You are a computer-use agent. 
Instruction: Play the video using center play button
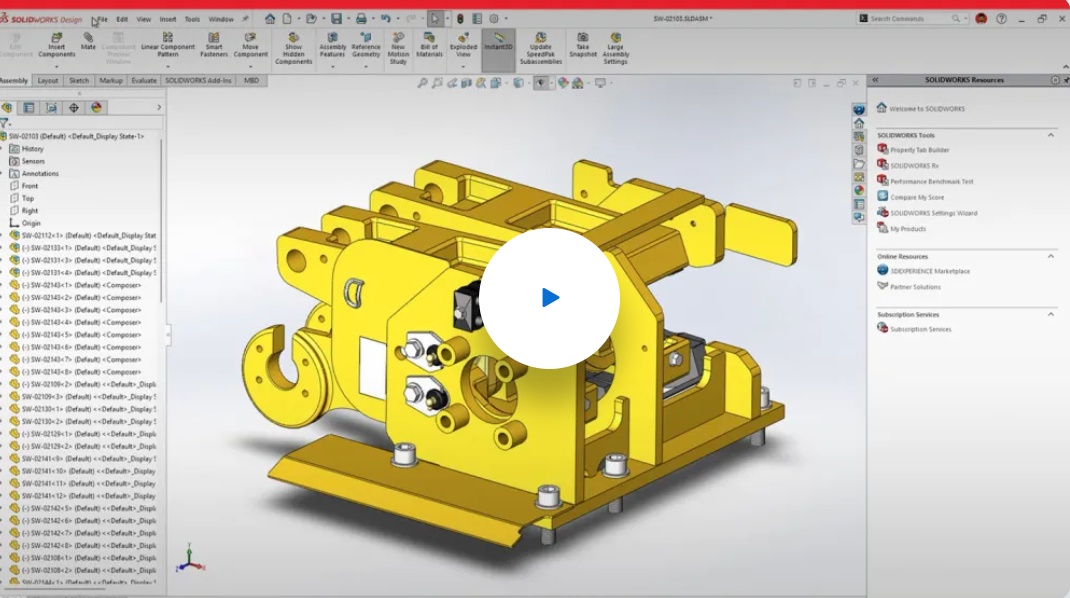[549, 298]
